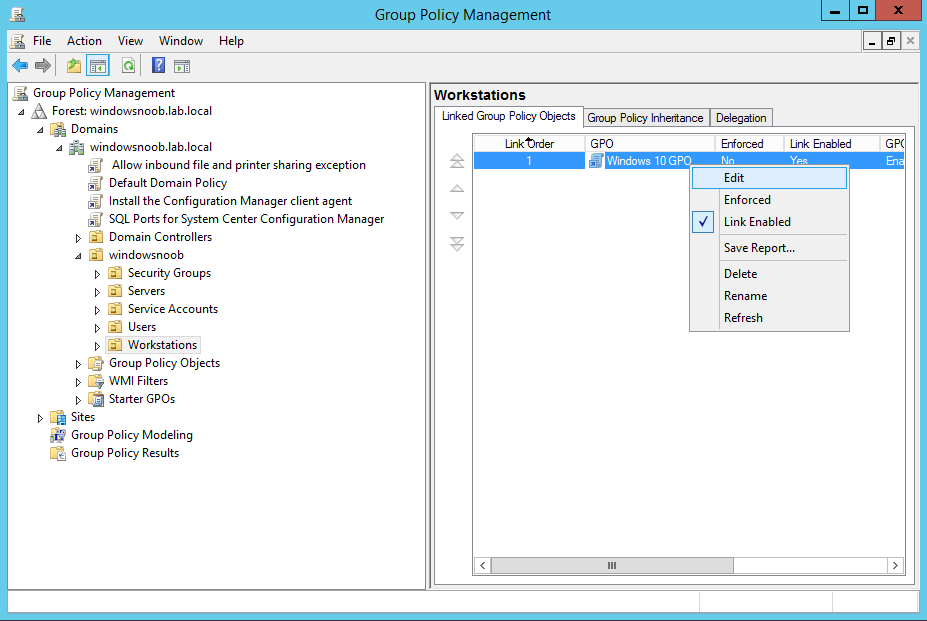Expand the Group Policy Objects node
The image size is (927, 621).
click(x=79, y=363)
